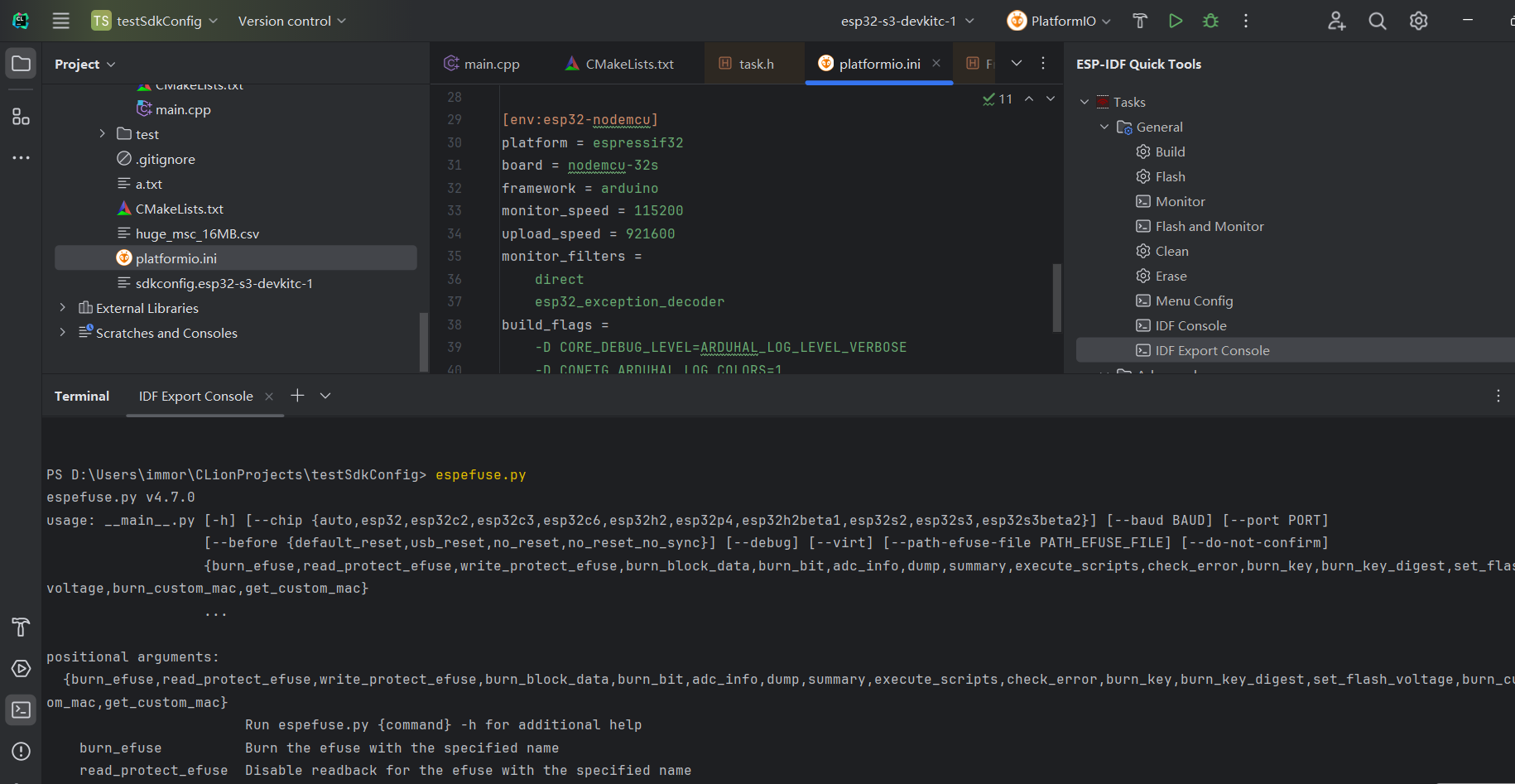Open the Services tool window icon
The image size is (1515, 784).
tap(22, 669)
